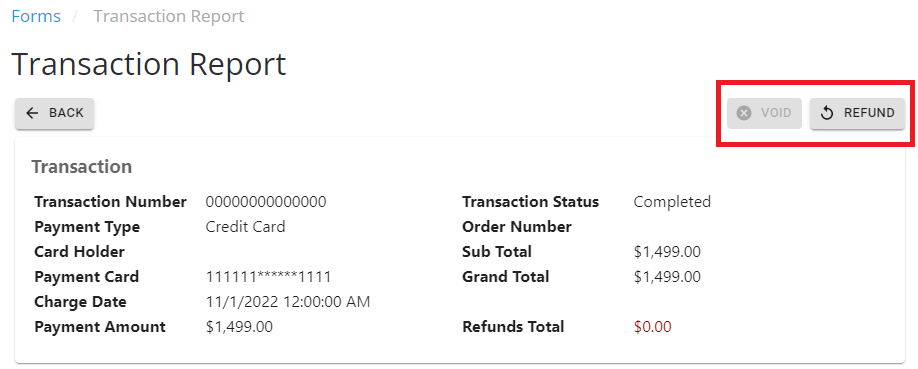
Task: Click the void X circle icon
Action: point(744,113)
